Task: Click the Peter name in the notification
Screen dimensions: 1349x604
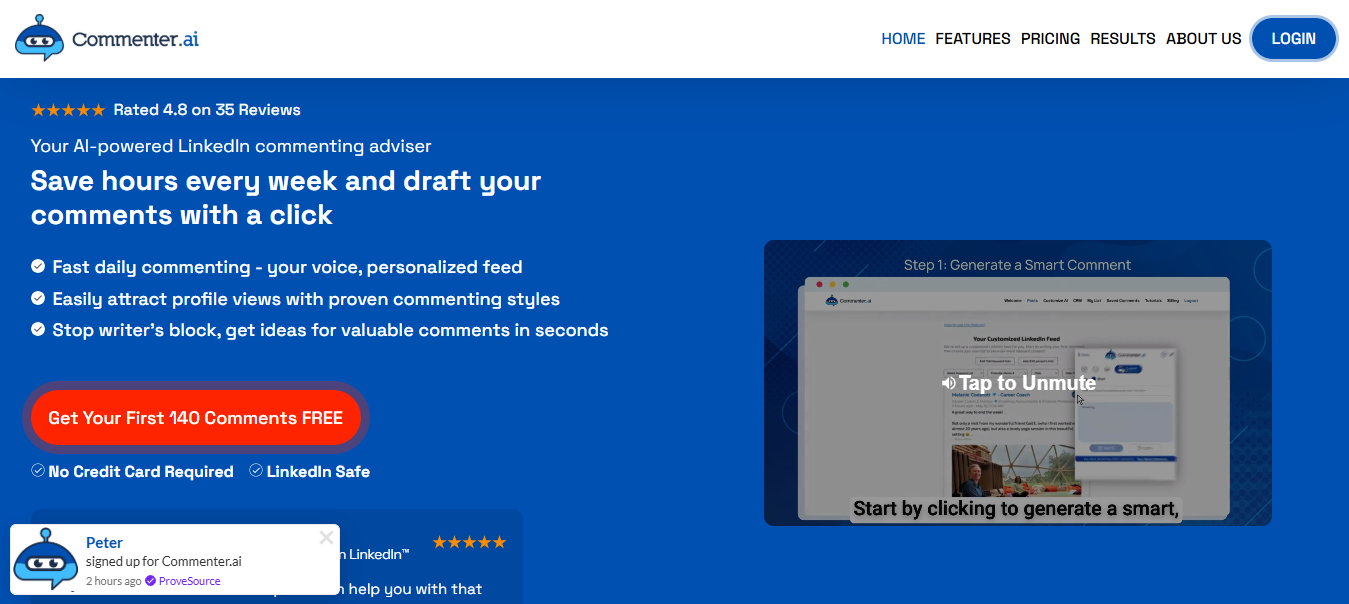Action: (x=104, y=543)
